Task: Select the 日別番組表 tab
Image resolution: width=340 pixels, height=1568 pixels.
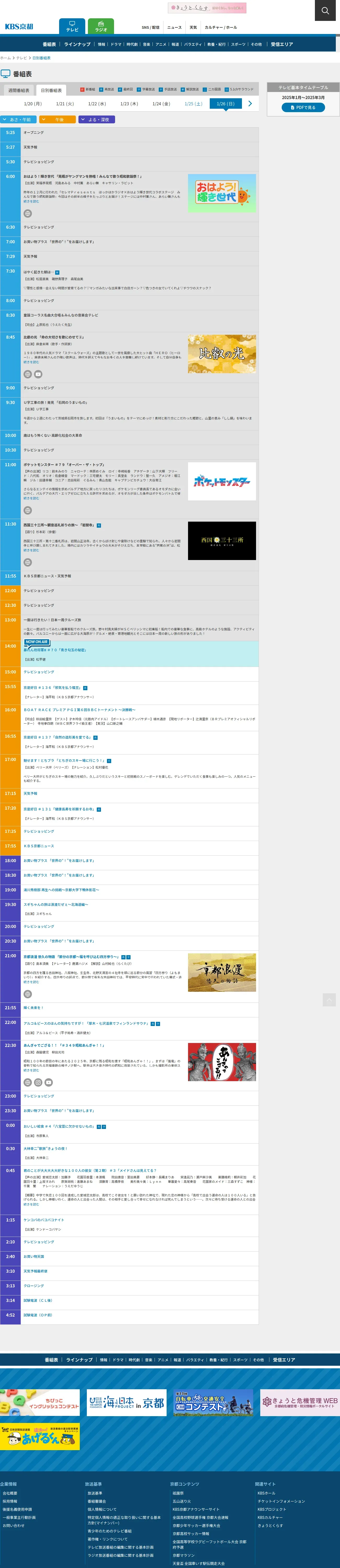Action: coord(51,90)
